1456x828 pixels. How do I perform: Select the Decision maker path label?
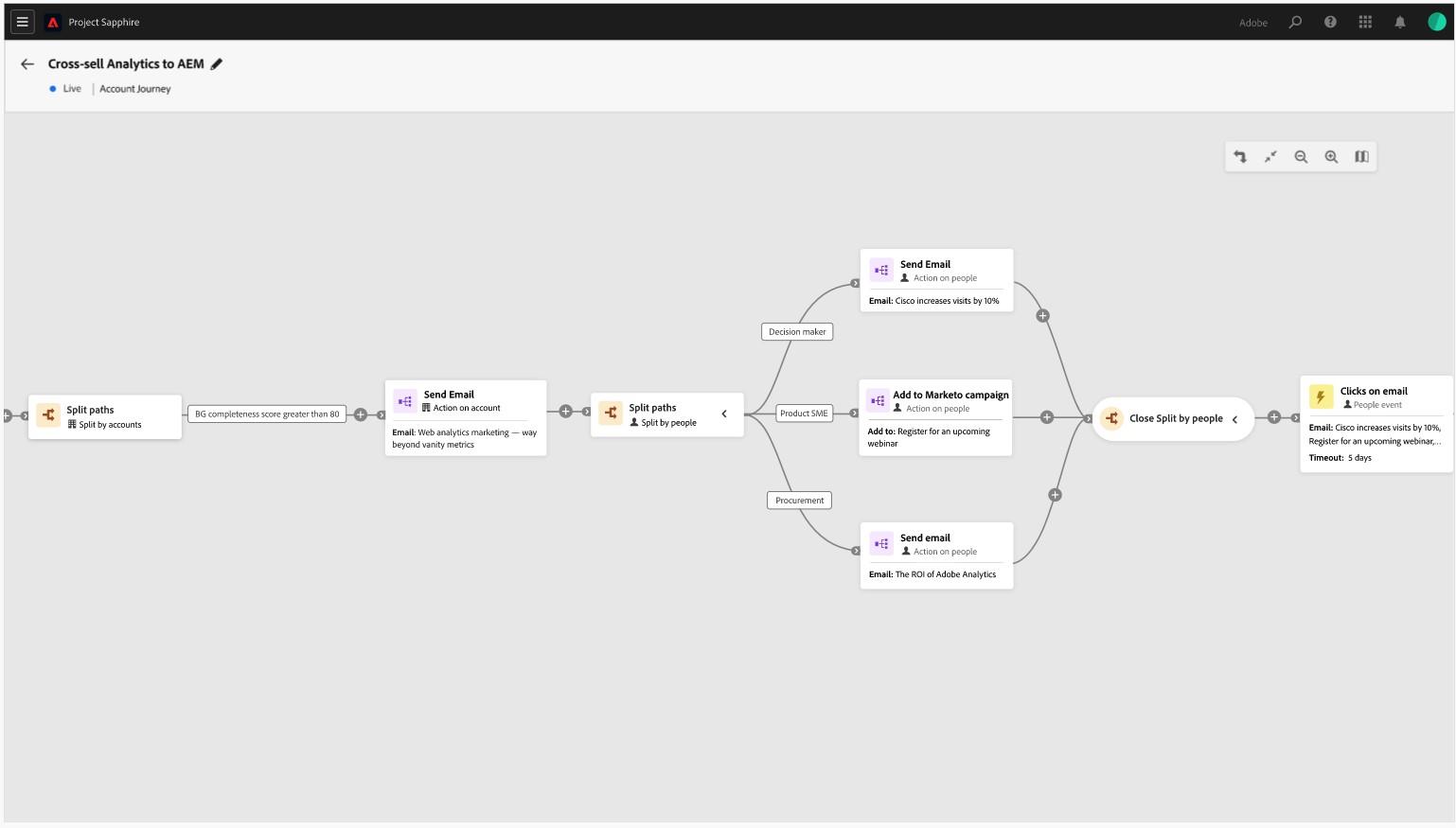(x=797, y=332)
